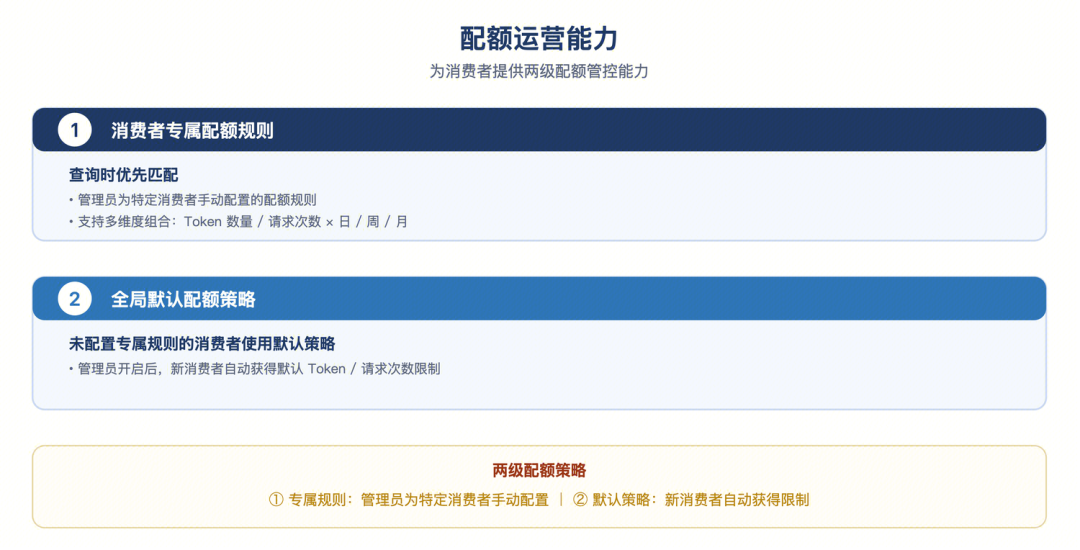
Task: Click the number 1 circle badge
Action: pos(74,130)
